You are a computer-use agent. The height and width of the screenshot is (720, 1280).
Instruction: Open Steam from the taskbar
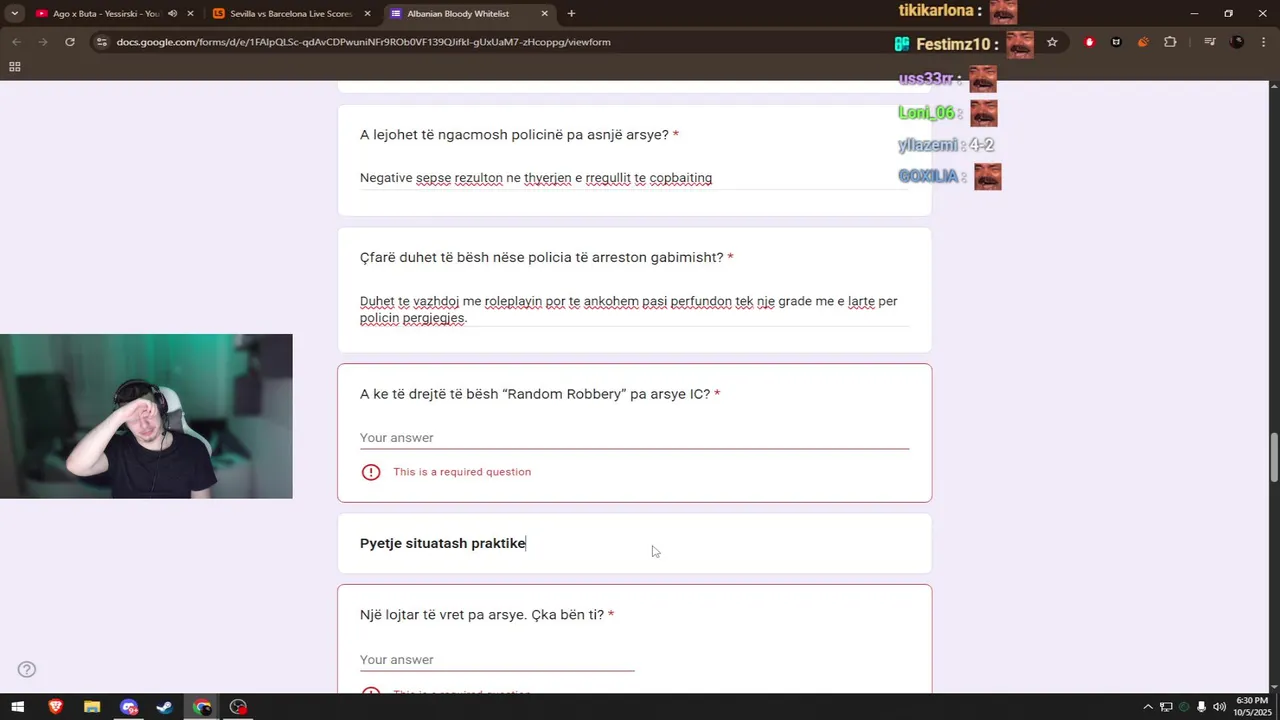165,707
